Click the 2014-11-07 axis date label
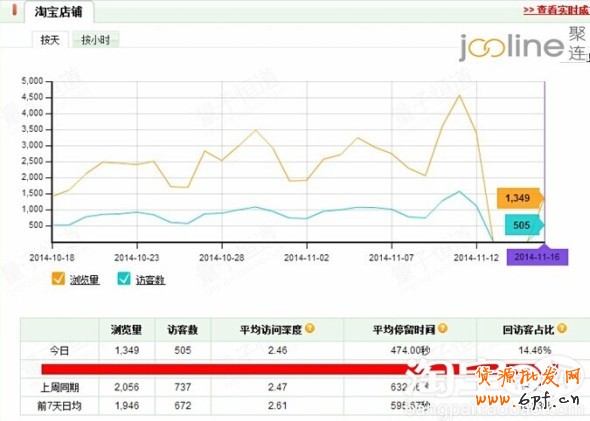 391,258
